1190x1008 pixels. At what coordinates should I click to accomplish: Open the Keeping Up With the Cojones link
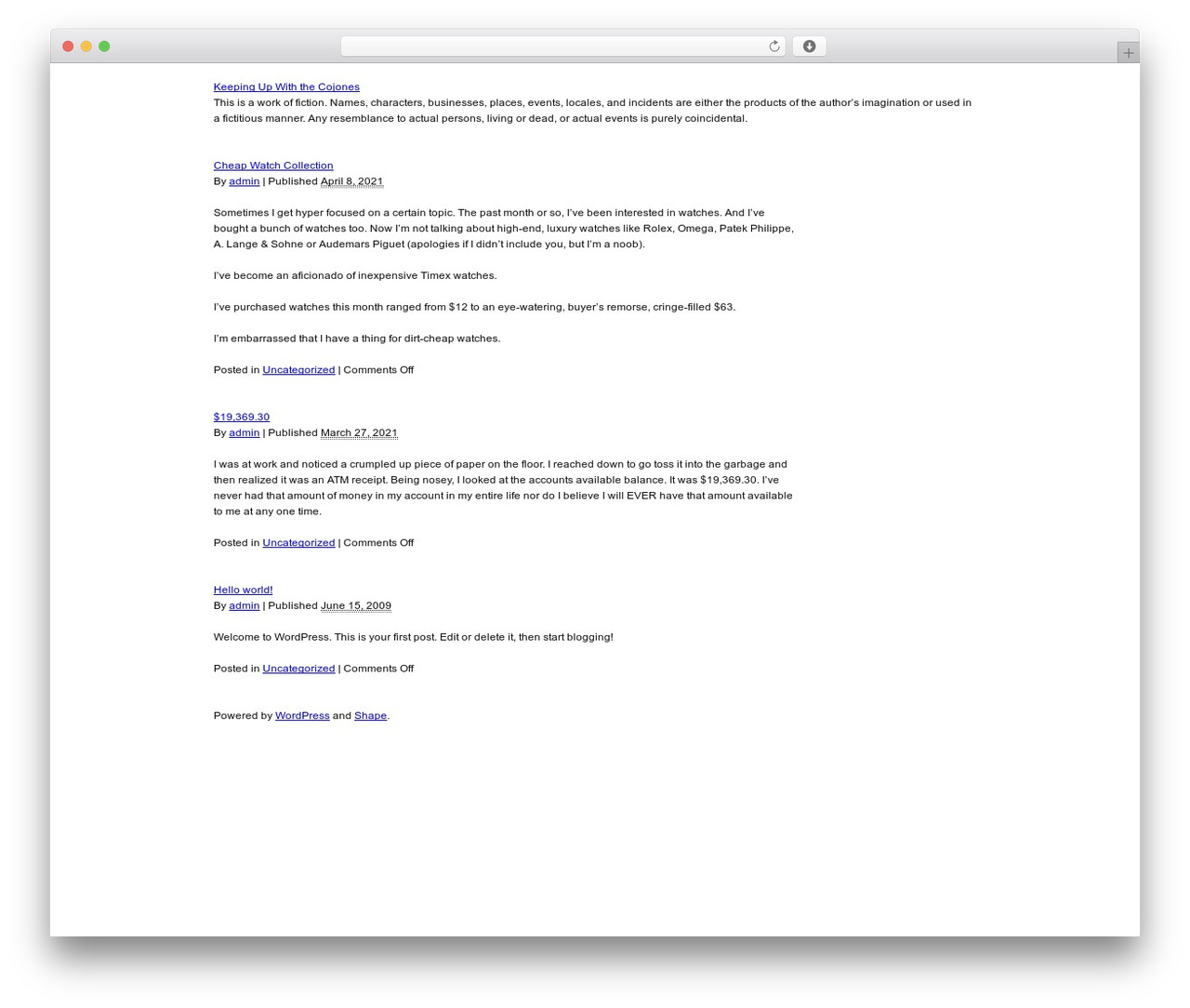tap(286, 86)
